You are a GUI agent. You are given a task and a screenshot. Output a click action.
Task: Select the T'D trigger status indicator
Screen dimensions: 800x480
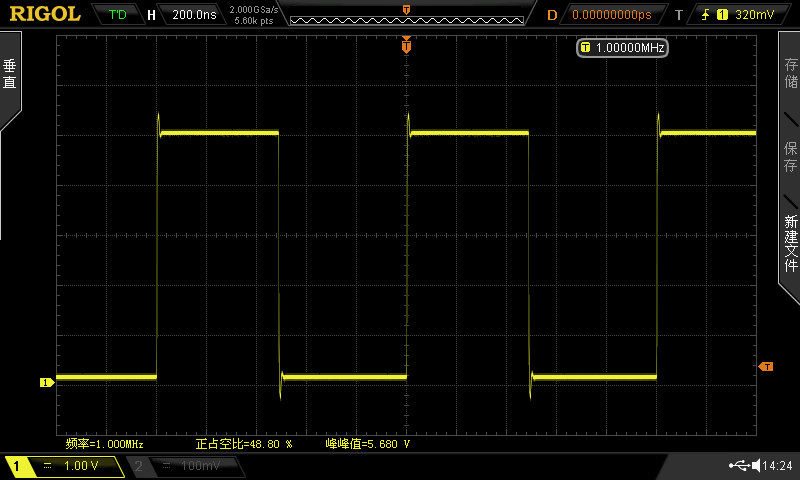coord(118,14)
